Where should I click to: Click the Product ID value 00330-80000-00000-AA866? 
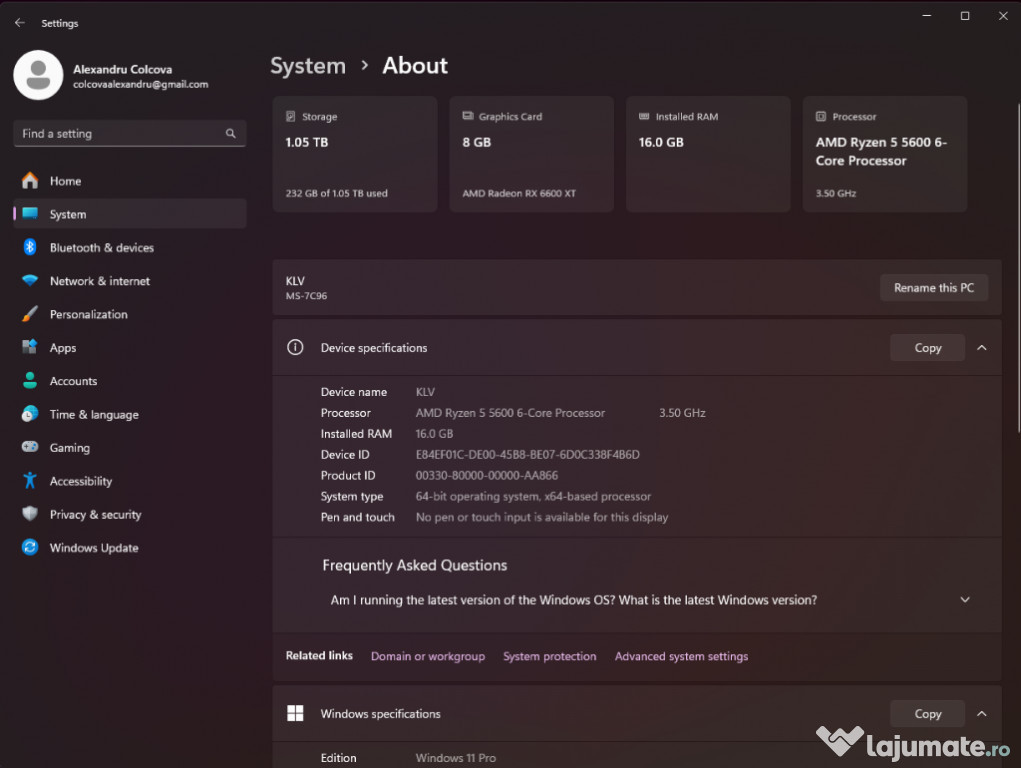486,475
